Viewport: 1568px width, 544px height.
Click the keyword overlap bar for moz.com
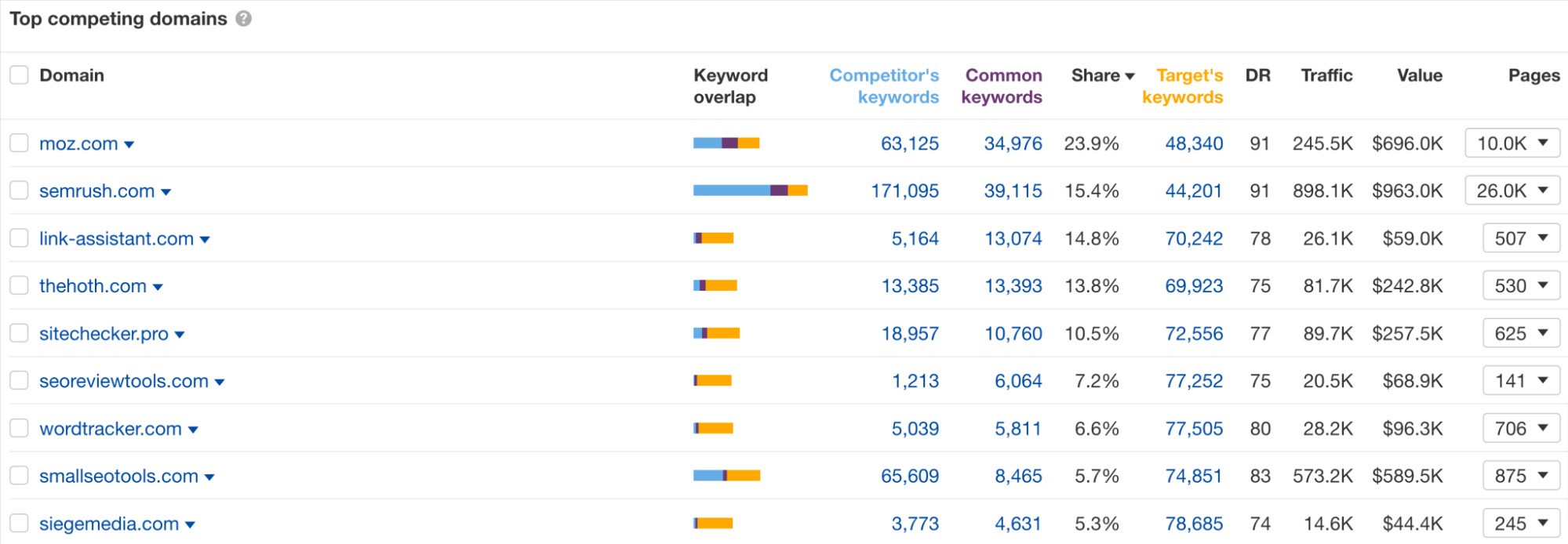[726, 143]
